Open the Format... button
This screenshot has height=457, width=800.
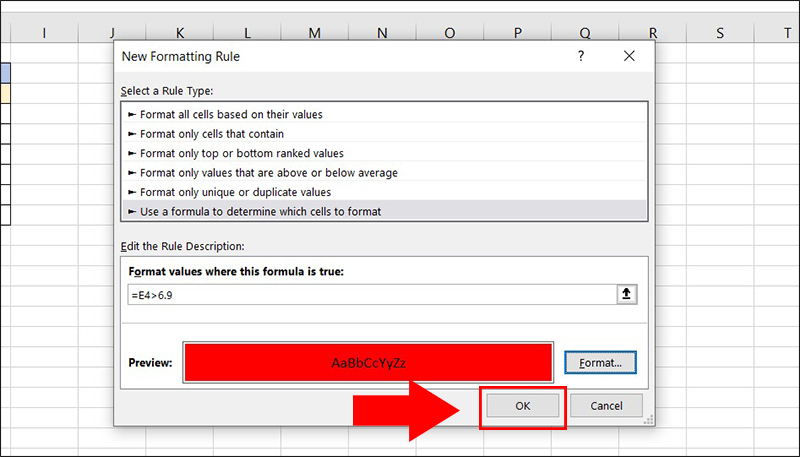(600, 363)
